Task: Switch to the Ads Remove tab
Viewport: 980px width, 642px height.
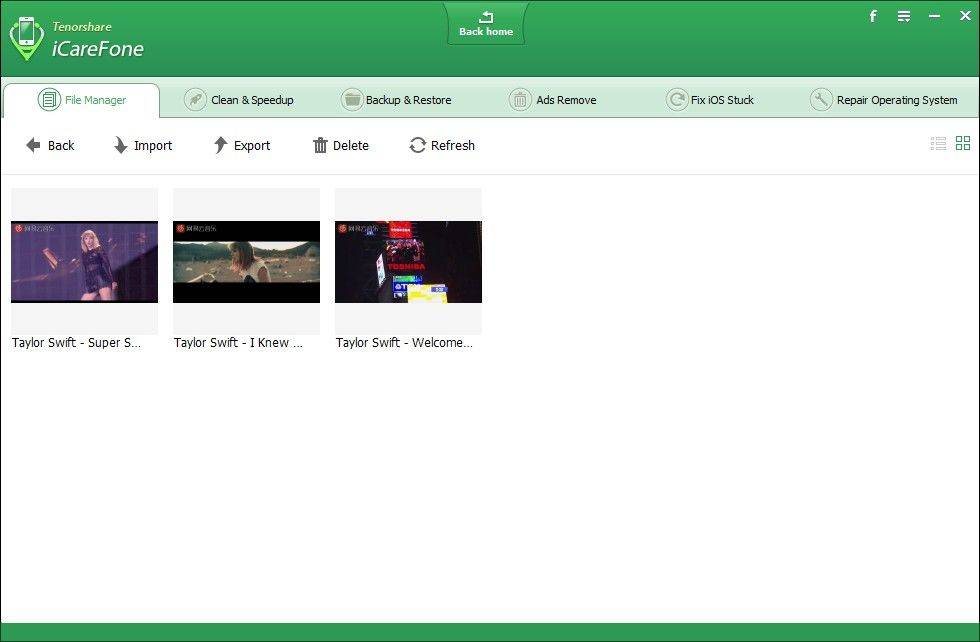Action: point(552,100)
